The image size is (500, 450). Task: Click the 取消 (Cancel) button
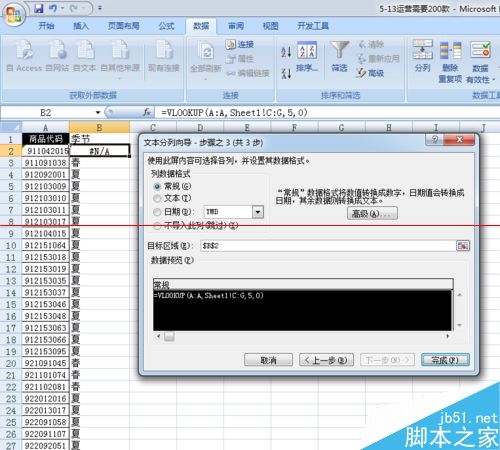(x=268, y=360)
